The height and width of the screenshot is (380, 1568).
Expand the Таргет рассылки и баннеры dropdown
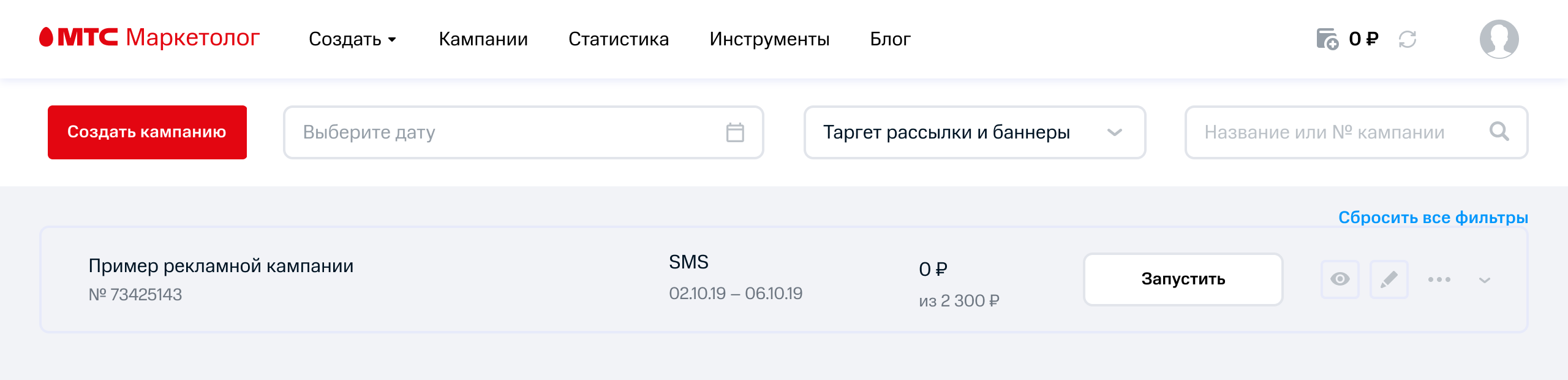[974, 132]
